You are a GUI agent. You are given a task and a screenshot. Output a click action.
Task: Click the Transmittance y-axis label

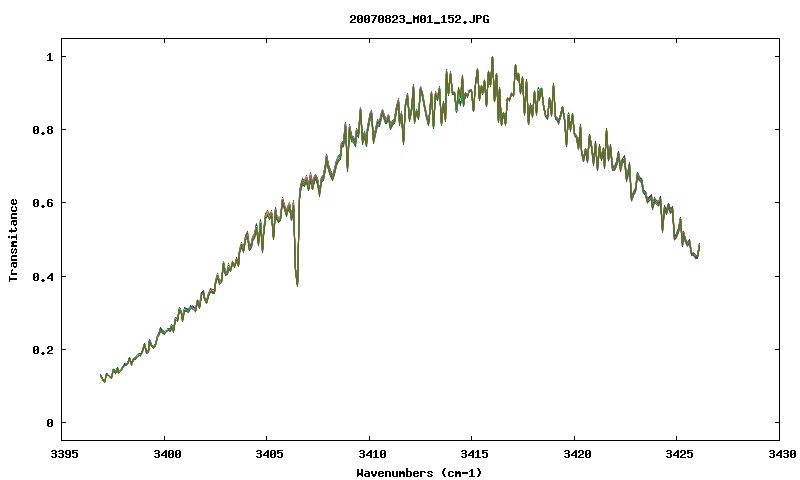point(13,240)
